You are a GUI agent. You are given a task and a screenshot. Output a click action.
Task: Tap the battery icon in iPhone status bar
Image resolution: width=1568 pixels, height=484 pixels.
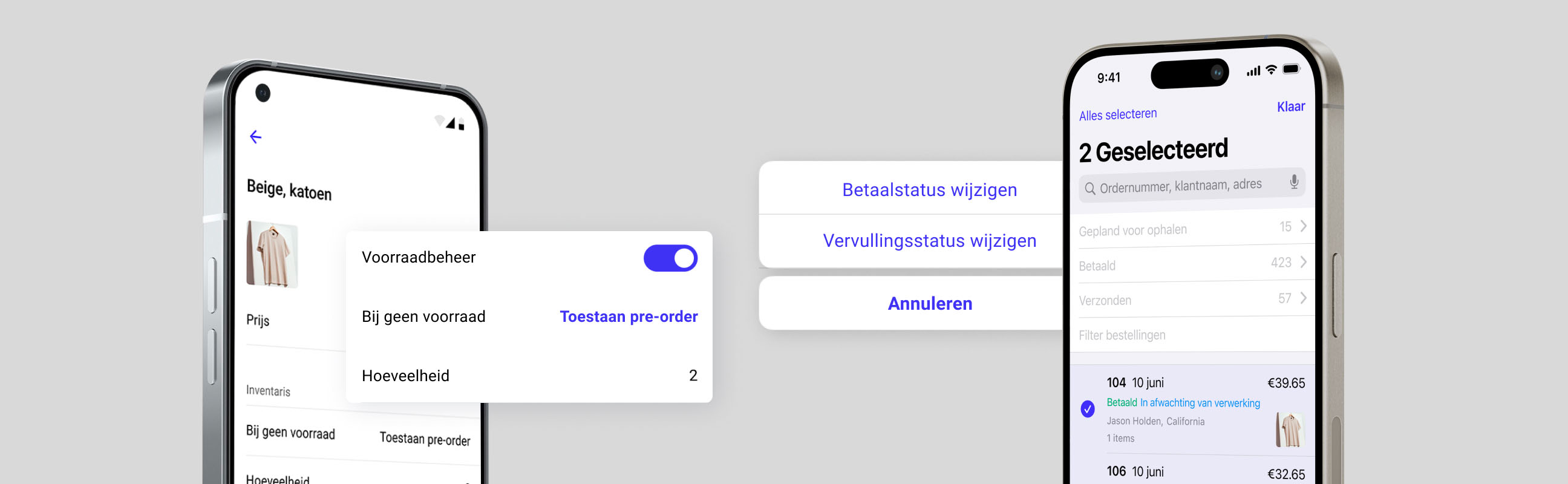click(1291, 69)
